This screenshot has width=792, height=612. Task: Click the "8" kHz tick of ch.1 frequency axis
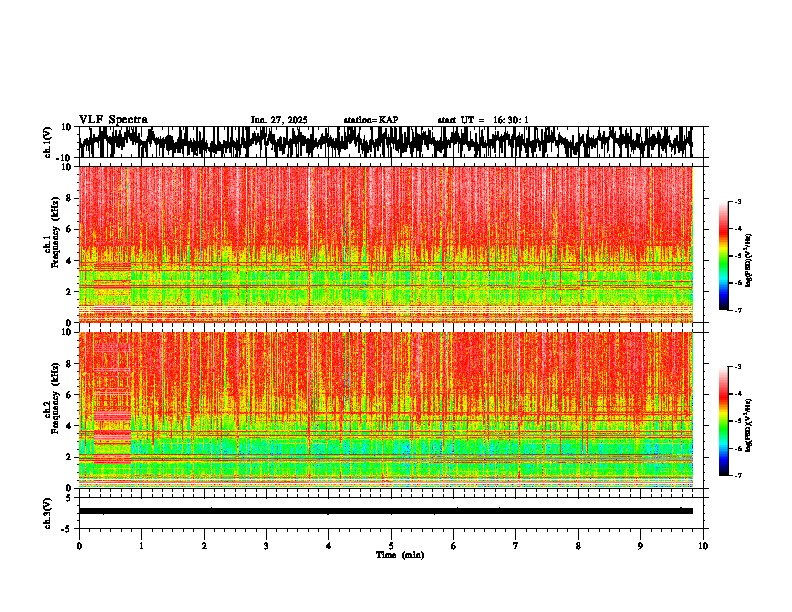(69, 198)
